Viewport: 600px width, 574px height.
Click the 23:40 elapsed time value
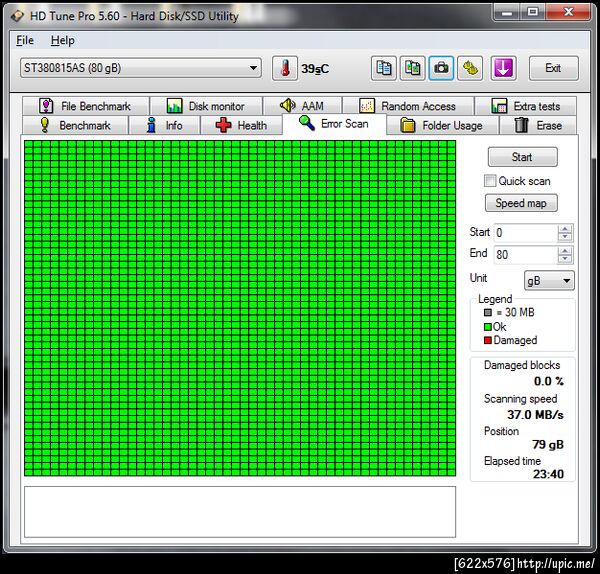548,474
